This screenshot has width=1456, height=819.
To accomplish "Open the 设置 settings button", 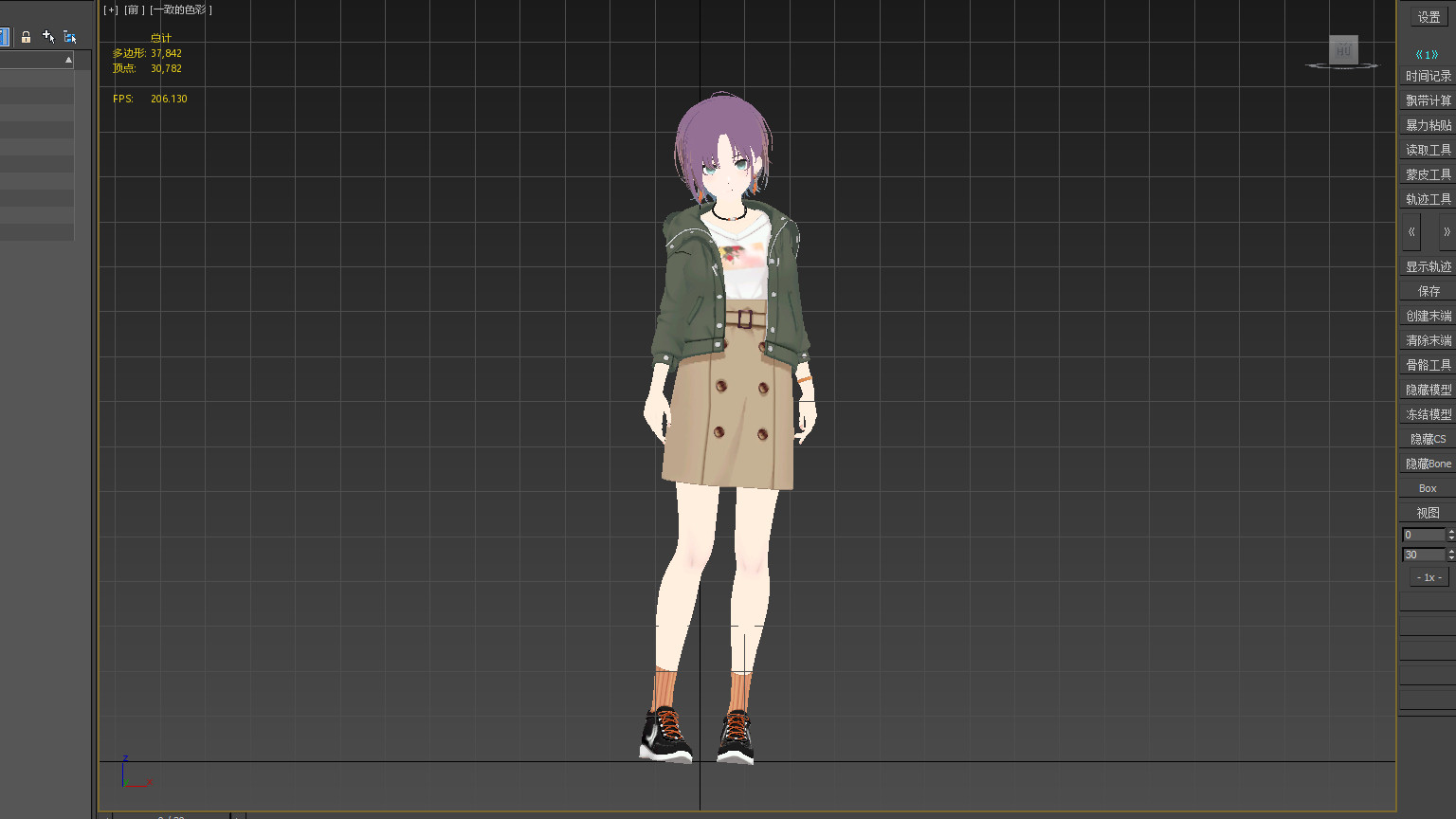I will 1428,17.
